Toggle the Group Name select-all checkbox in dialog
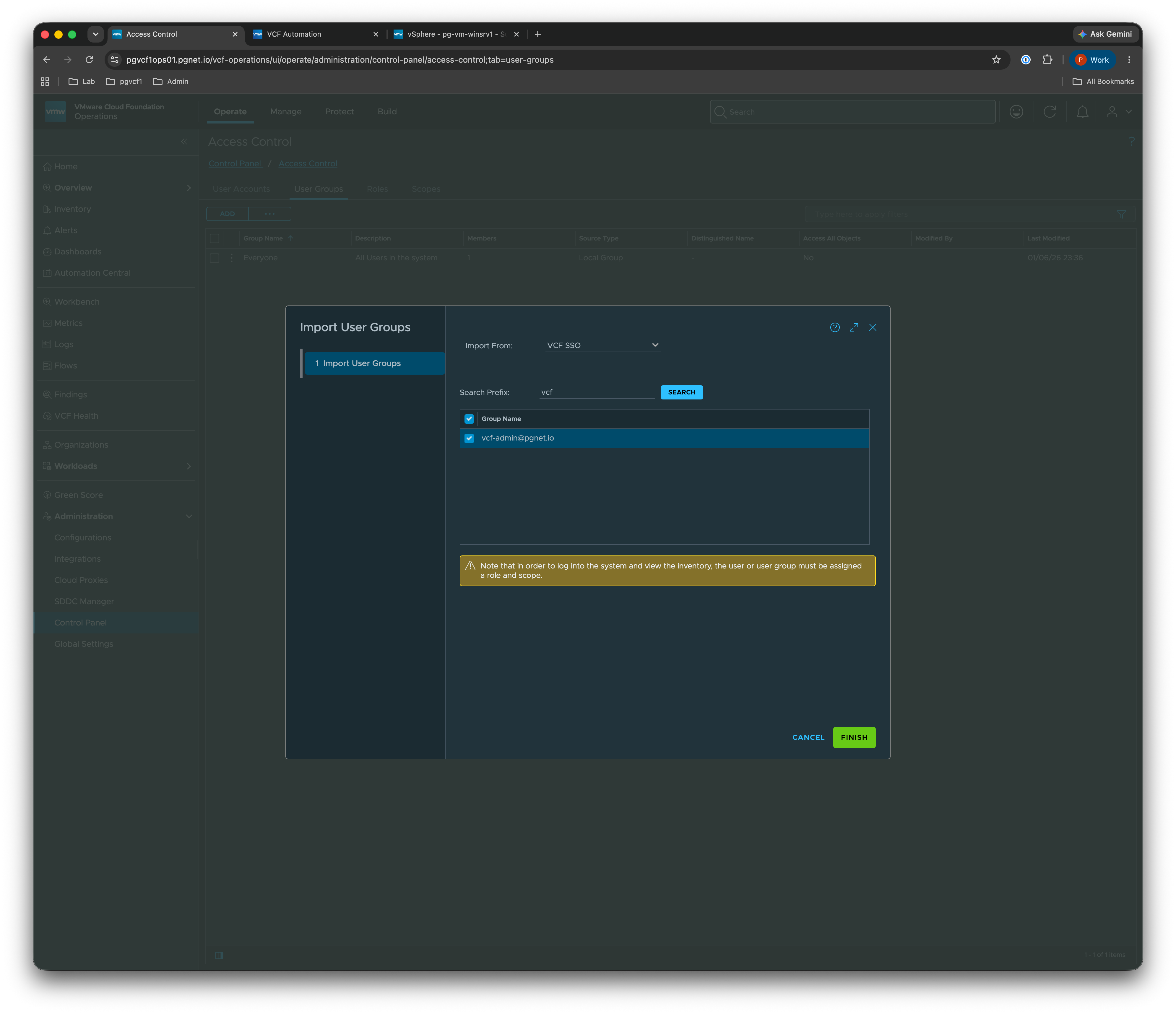This screenshot has height=1014, width=1176. 469,419
